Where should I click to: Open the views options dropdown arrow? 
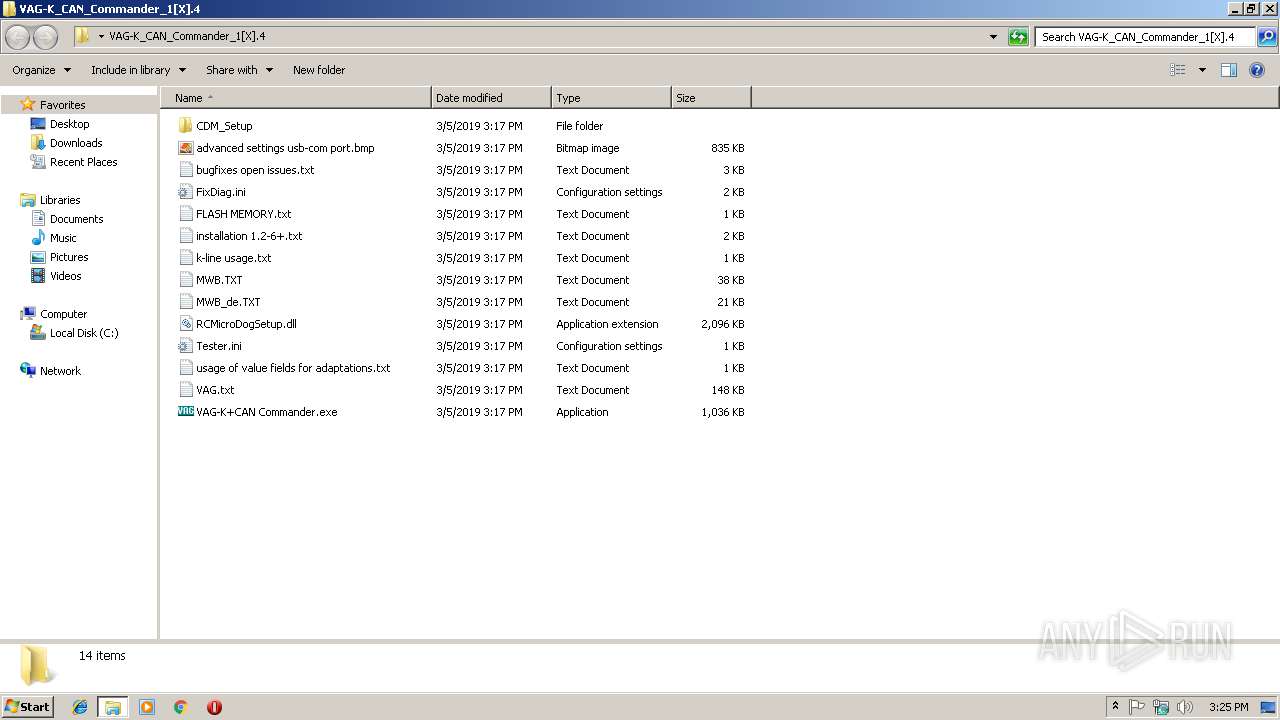point(1202,70)
